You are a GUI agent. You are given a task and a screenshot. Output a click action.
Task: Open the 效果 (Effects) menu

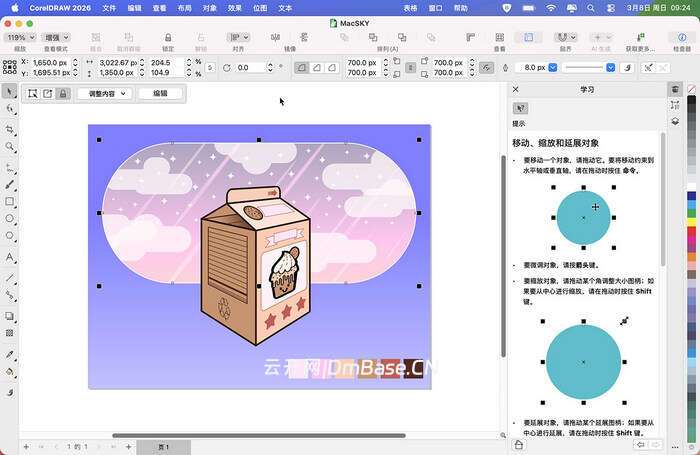click(235, 8)
